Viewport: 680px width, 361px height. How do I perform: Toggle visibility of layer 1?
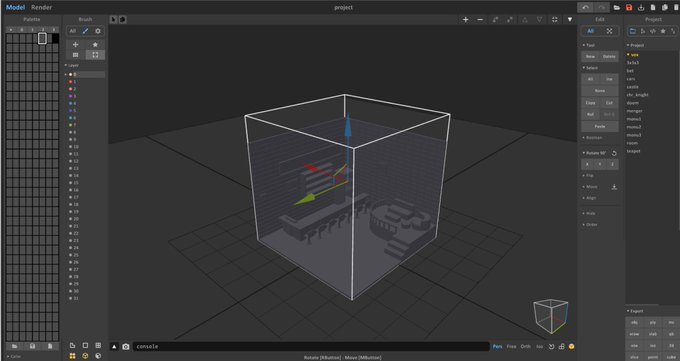[x=71, y=82]
